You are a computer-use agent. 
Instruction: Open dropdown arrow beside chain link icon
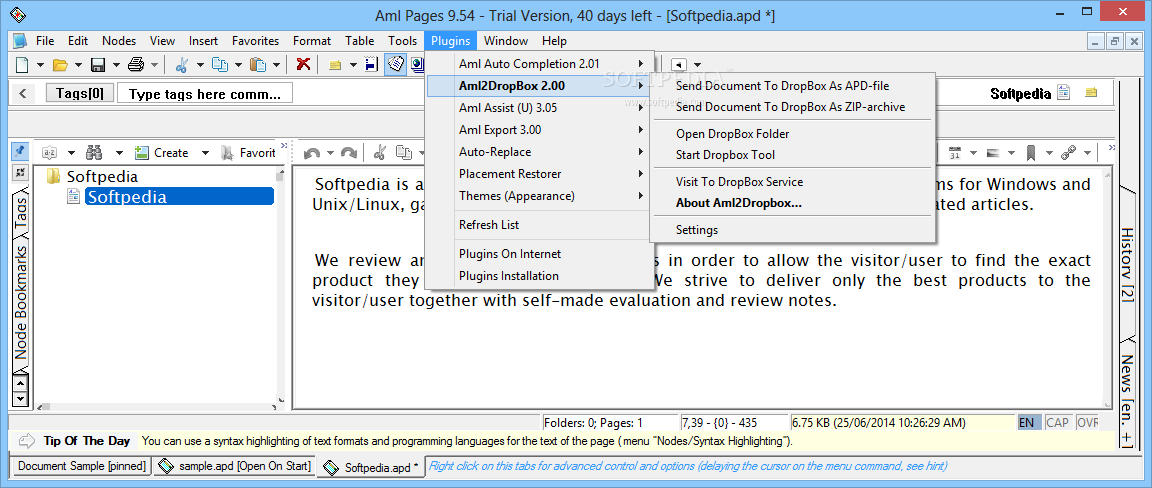[1087, 153]
